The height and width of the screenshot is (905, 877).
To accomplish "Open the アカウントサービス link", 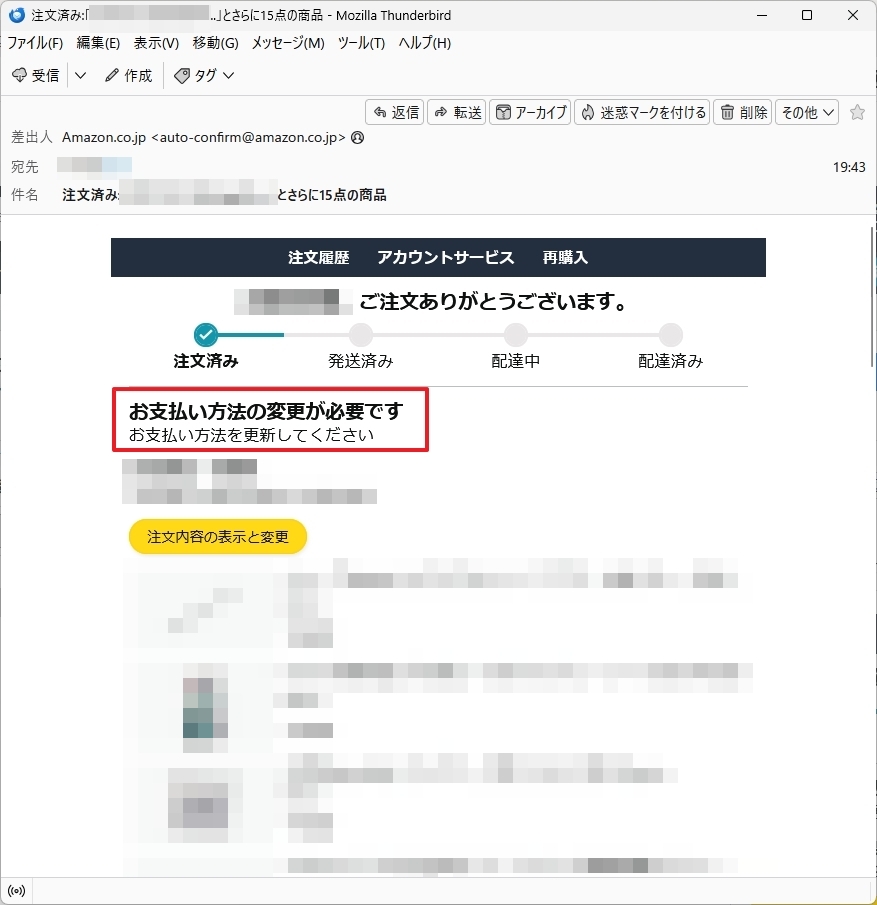I will (x=445, y=257).
